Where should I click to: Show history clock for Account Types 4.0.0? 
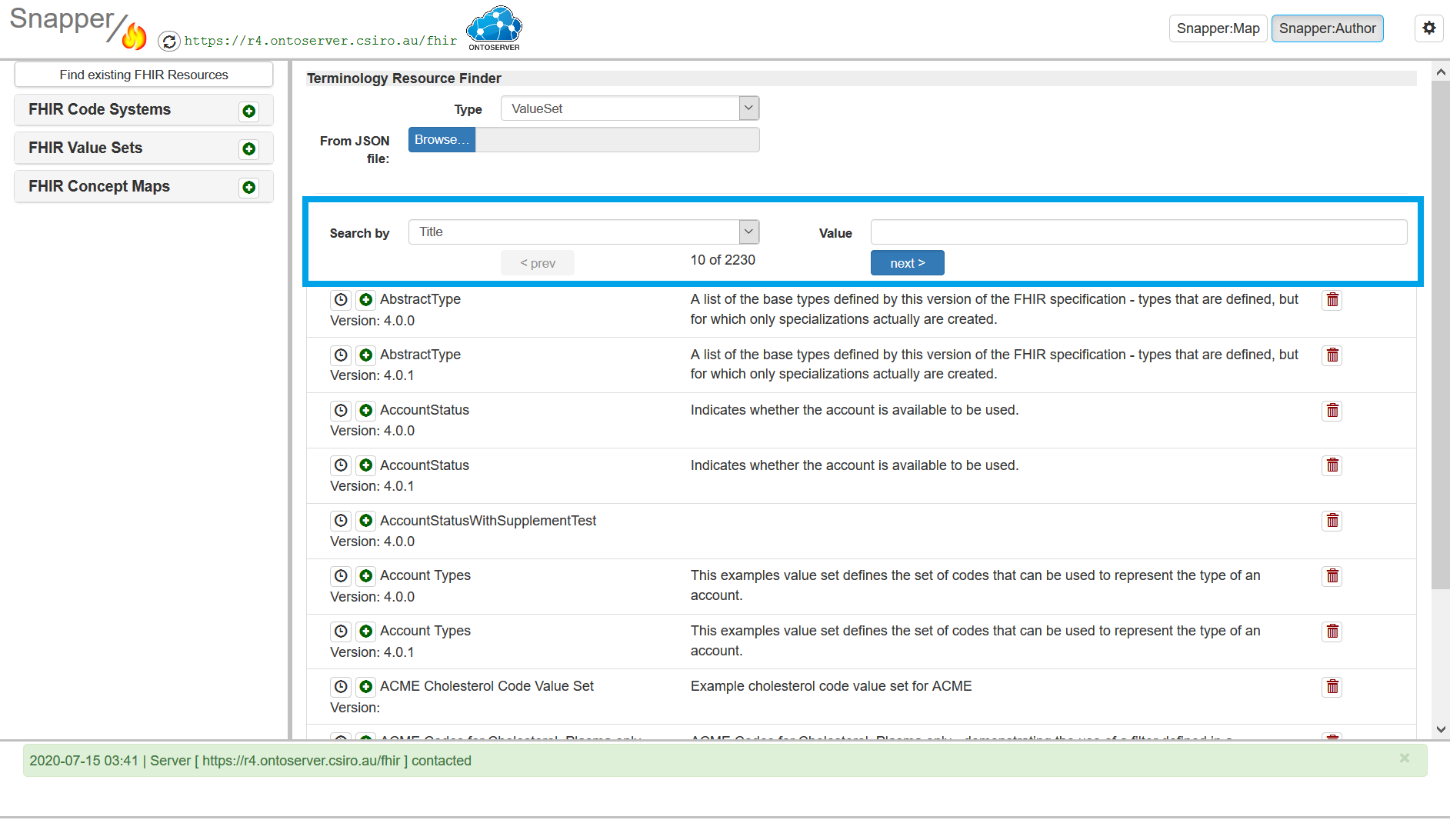341,576
